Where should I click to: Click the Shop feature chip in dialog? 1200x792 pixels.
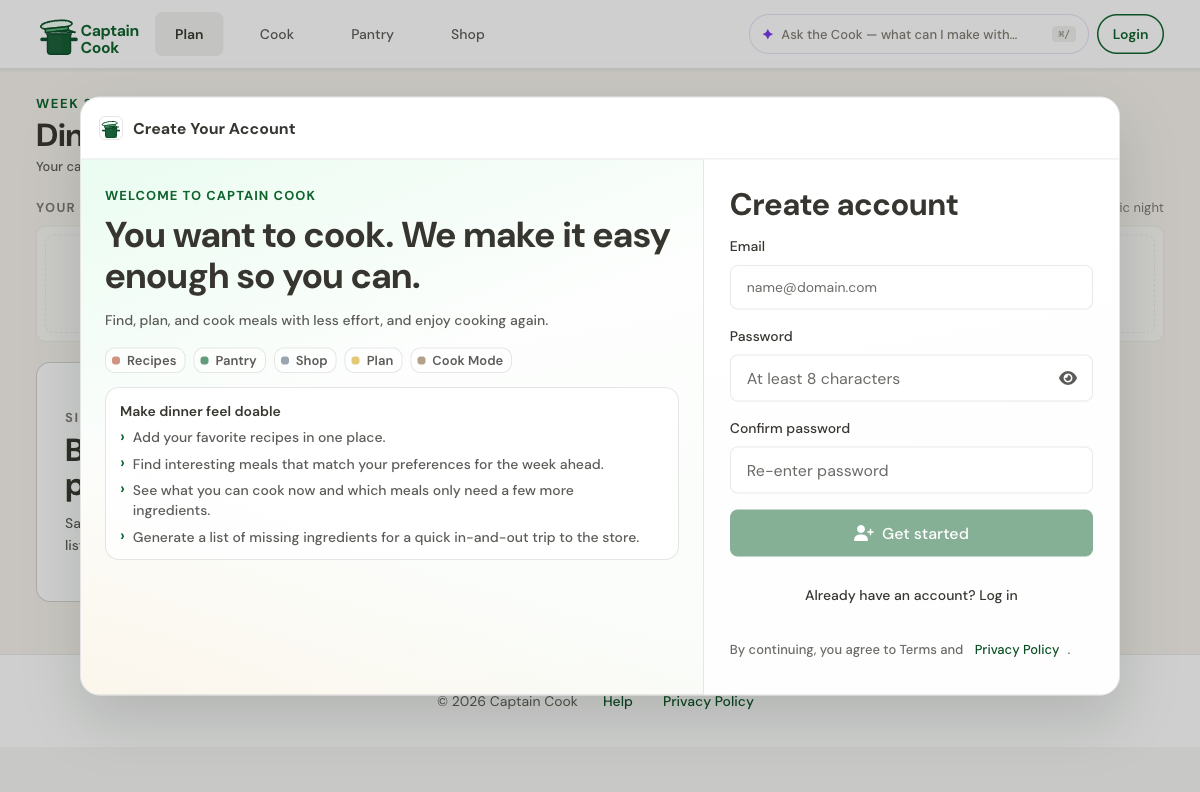[x=305, y=360]
